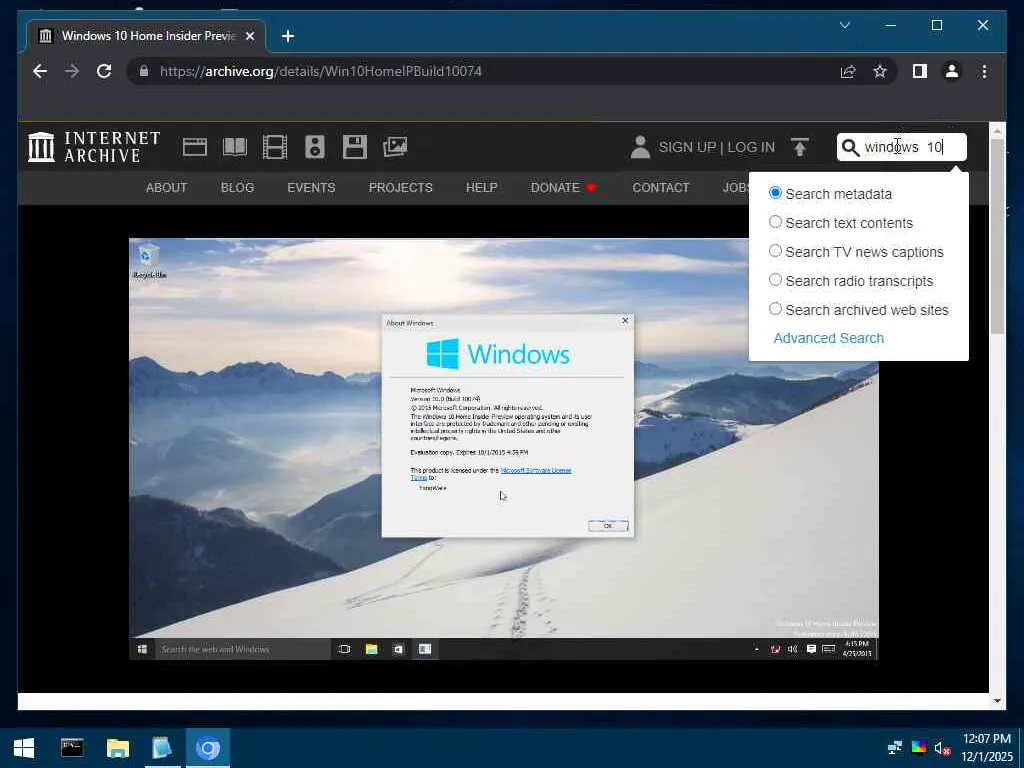1024x768 pixels.
Task: Click the archive.org address bar URL
Action: (x=321, y=71)
